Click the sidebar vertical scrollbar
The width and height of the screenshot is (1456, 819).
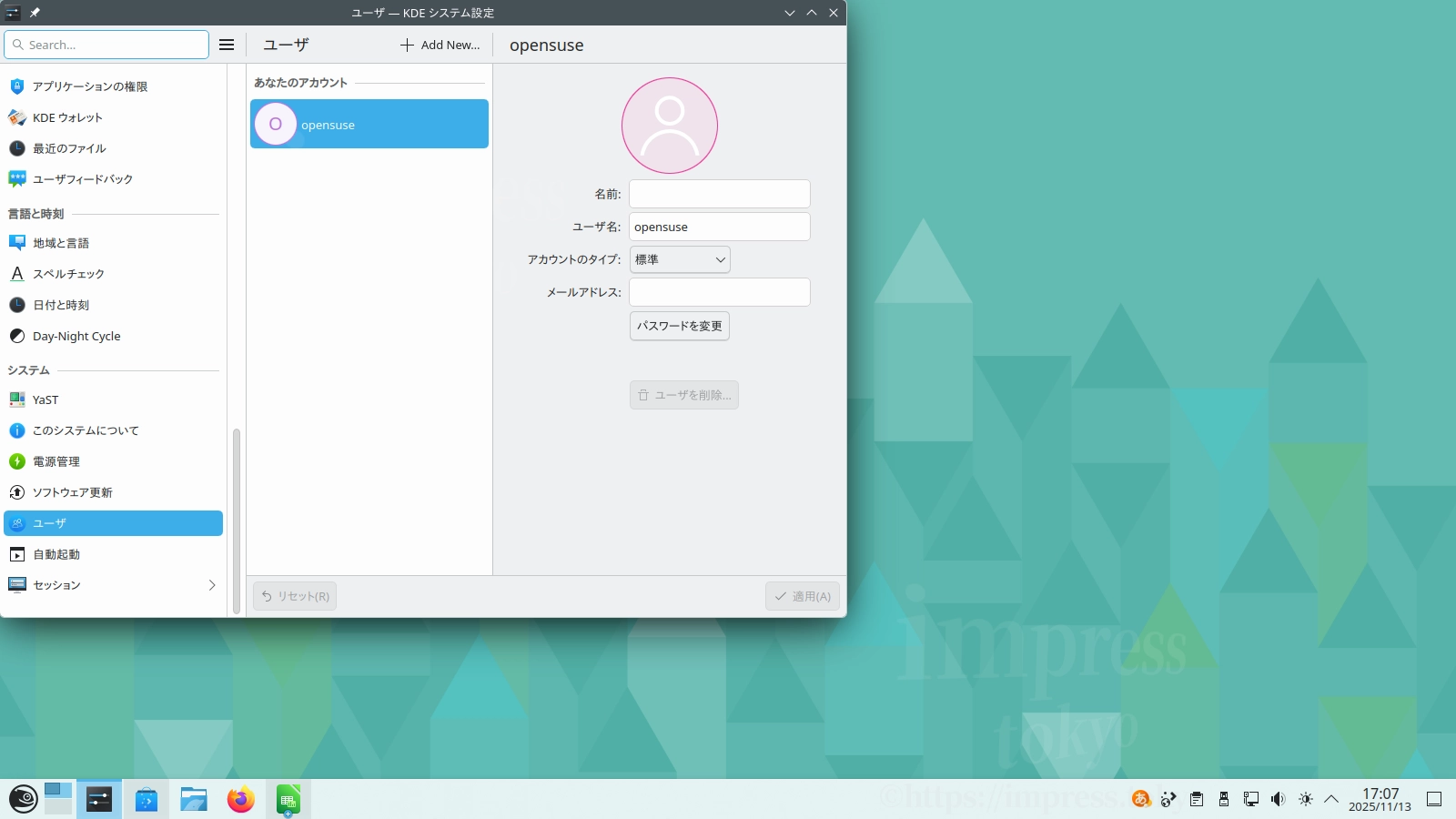237,521
